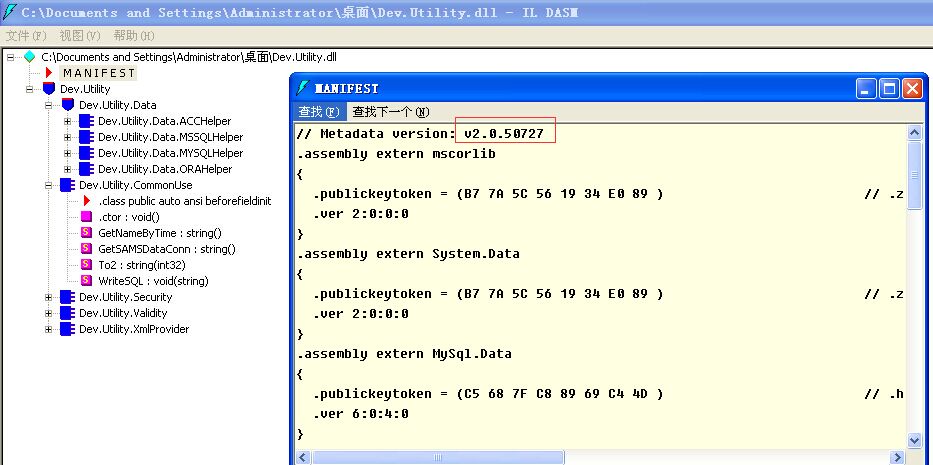Collapse the Dev.Utility.CommonUse class node
The height and width of the screenshot is (465, 933).
49,185
